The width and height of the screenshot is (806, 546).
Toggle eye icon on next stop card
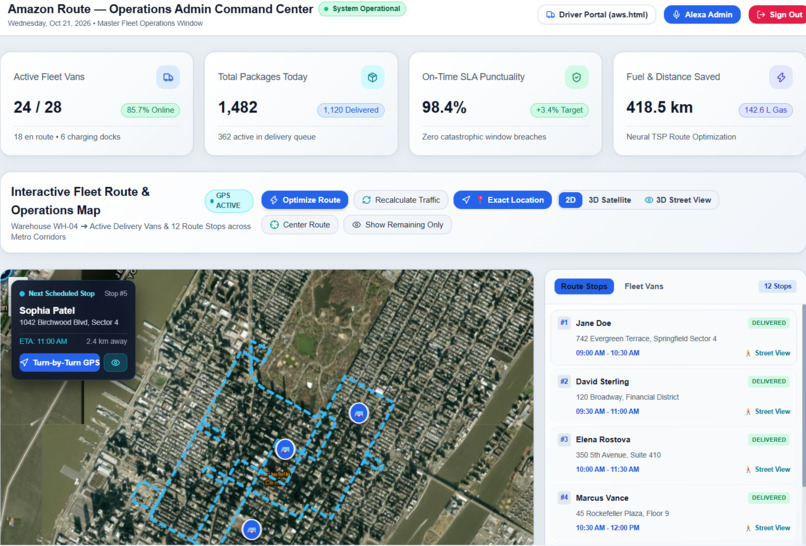coord(116,362)
